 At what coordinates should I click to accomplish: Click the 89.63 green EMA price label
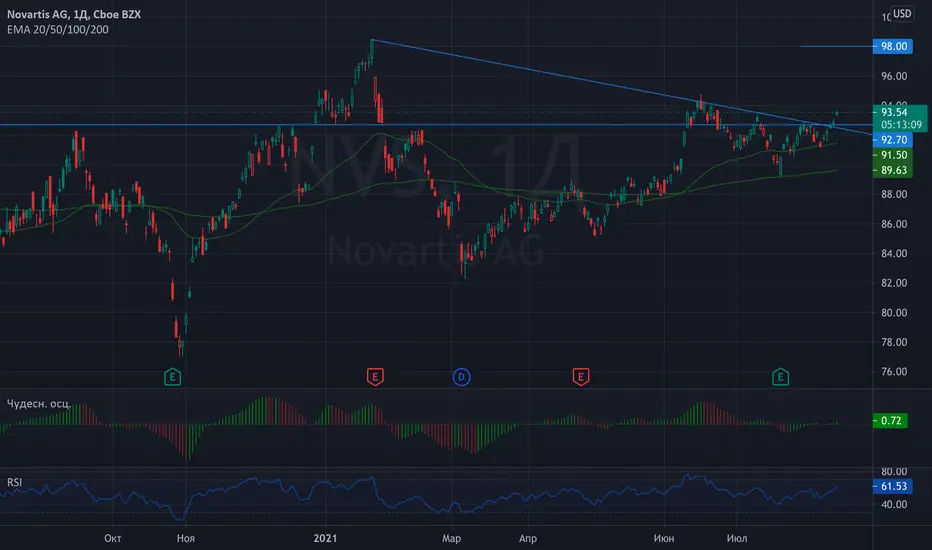pos(893,170)
